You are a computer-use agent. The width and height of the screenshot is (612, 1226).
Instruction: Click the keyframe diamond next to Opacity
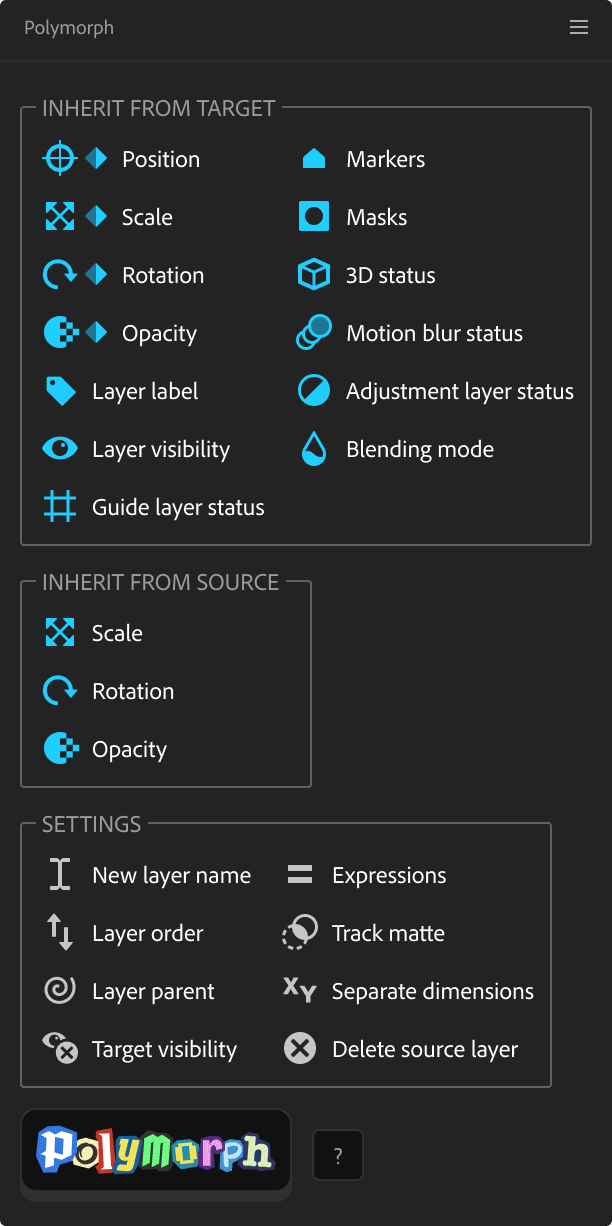[96, 333]
